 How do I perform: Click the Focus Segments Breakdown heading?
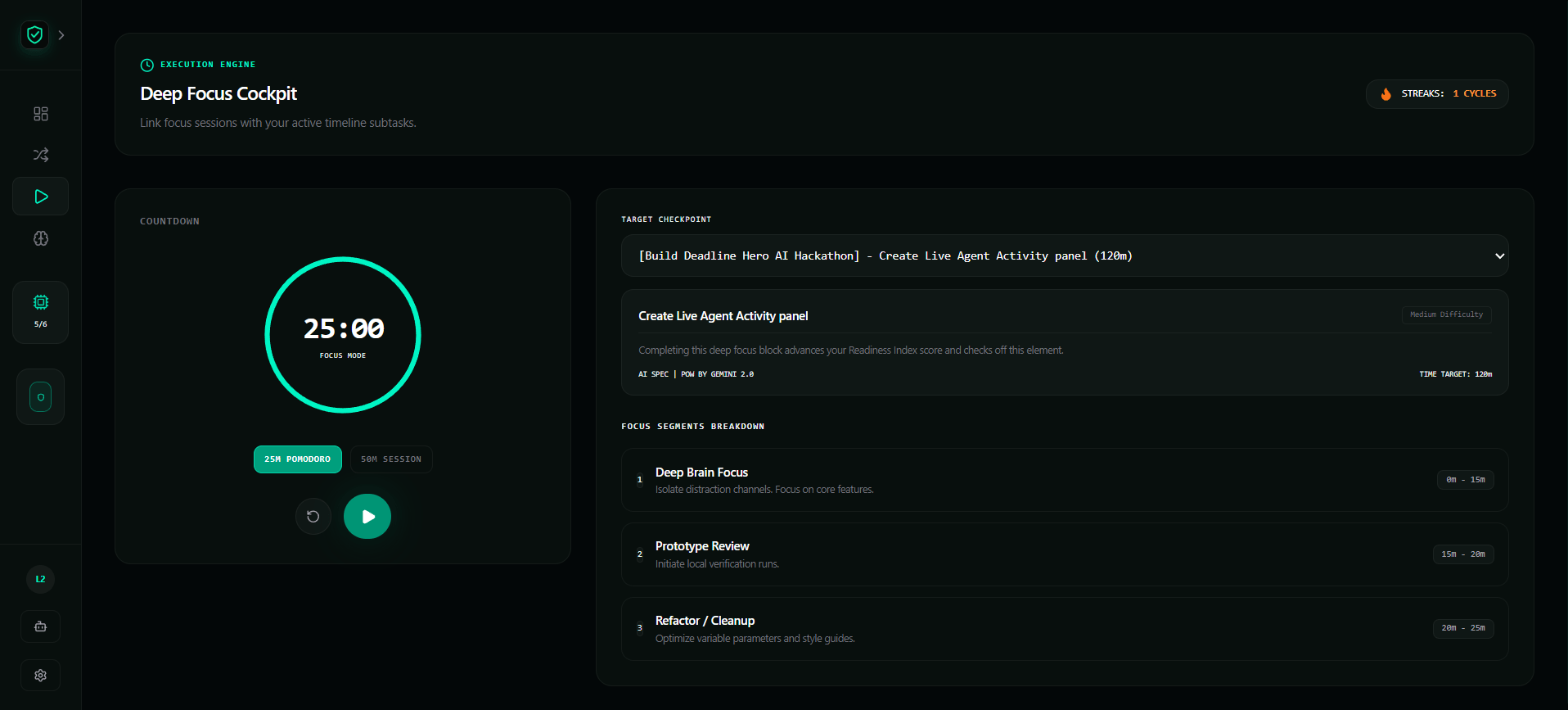[692, 427]
